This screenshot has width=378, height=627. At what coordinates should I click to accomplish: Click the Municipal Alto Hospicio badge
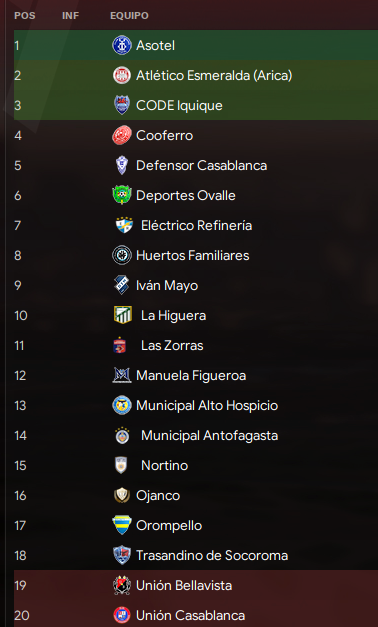click(122, 405)
